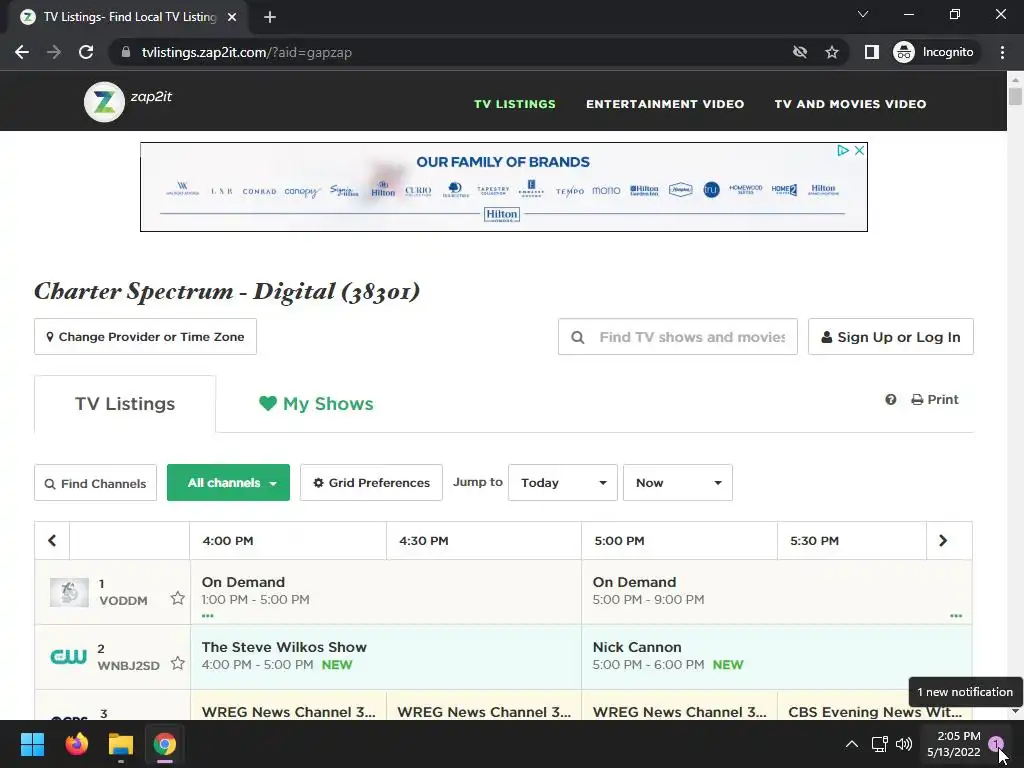1024x768 pixels.
Task: Go back using browser back arrow
Action: [22, 52]
